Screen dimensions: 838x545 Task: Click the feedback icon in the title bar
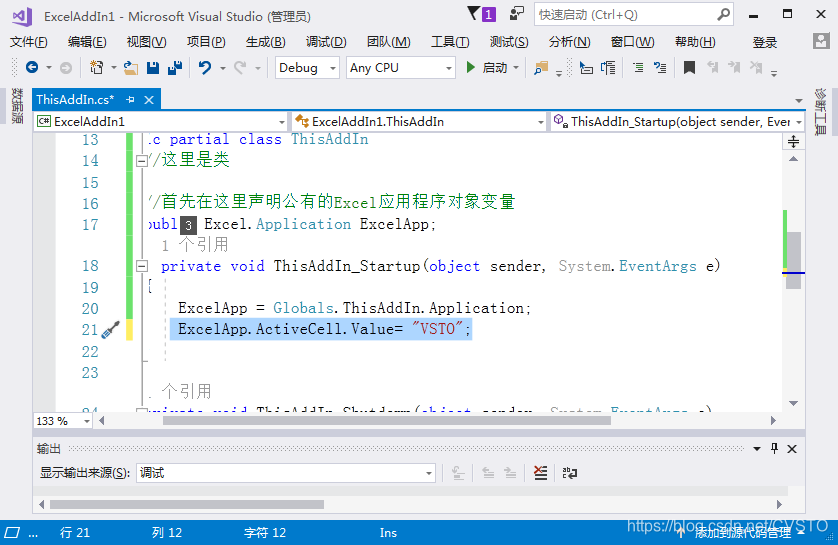(516, 13)
